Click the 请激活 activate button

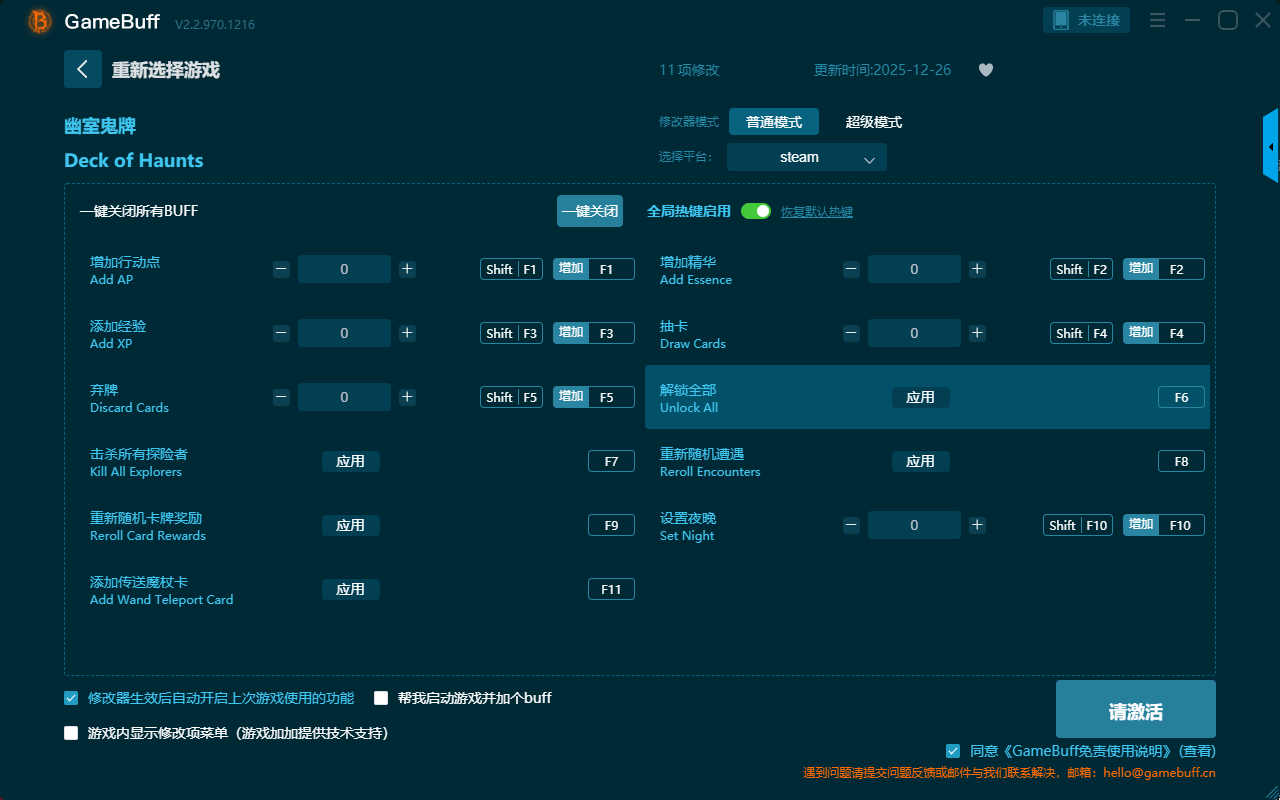[x=1135, y=710]
